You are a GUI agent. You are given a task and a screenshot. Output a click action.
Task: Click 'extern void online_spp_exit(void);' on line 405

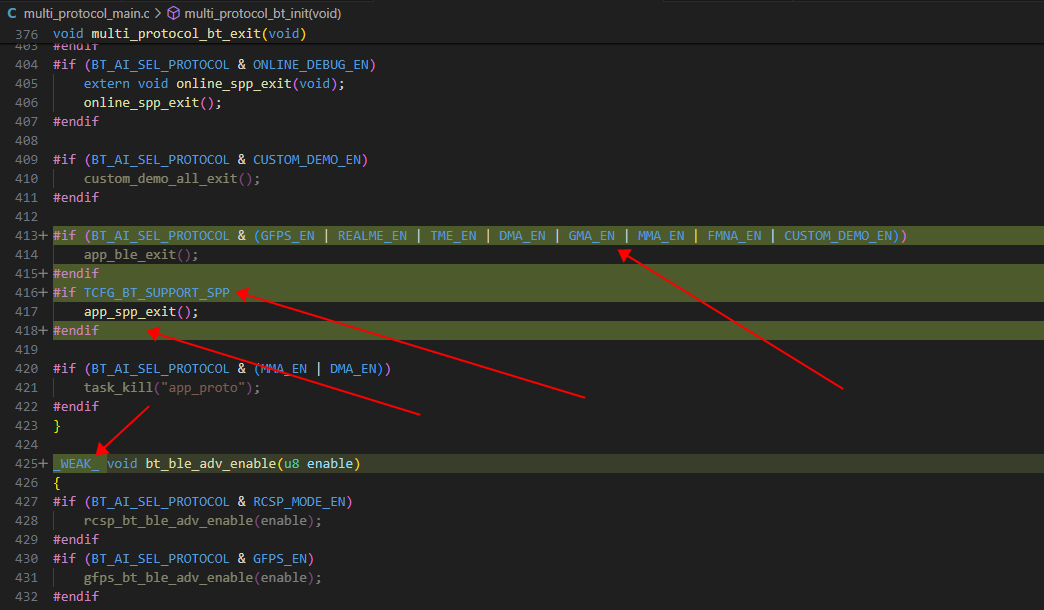pyautogui.click(x=214, y=84)
